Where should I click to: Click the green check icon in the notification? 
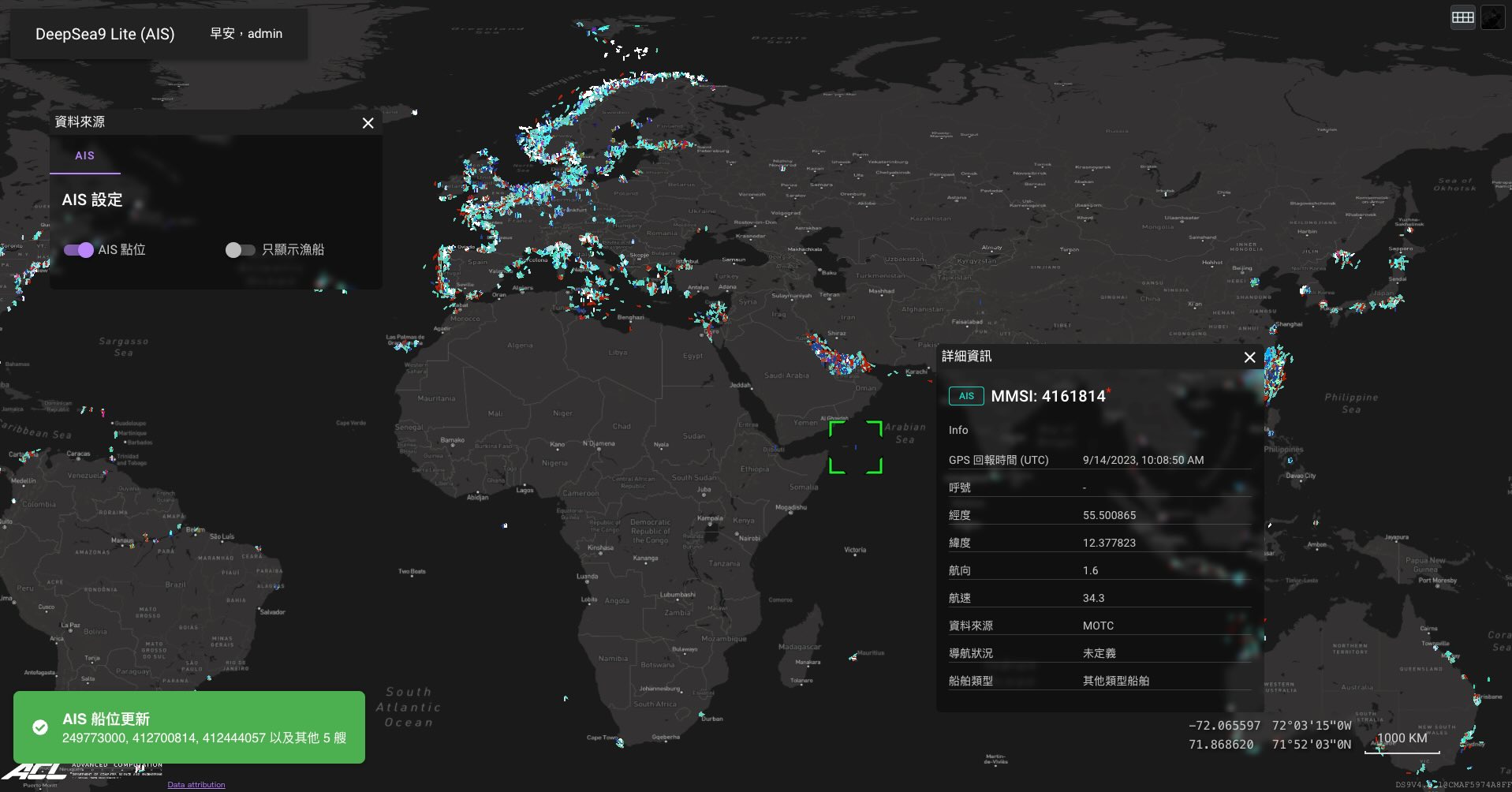(40, 727)
